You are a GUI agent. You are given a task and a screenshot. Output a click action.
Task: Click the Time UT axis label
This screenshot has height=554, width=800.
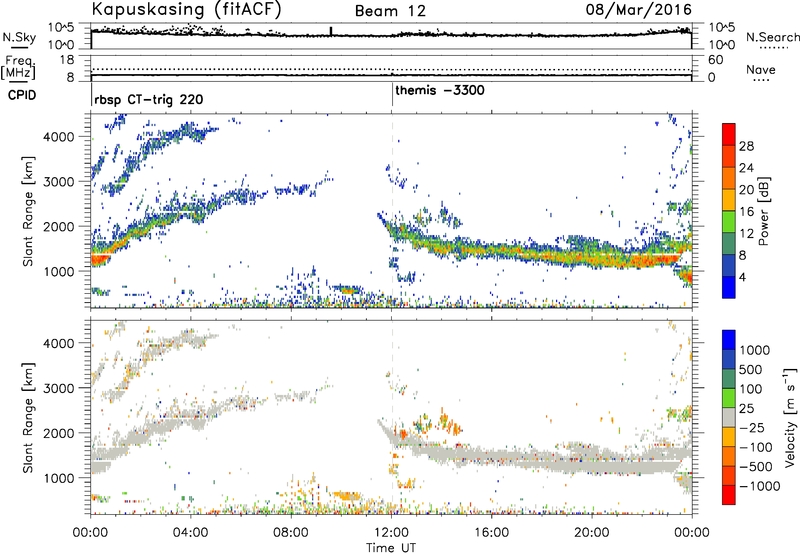click(x=391, y=548)
